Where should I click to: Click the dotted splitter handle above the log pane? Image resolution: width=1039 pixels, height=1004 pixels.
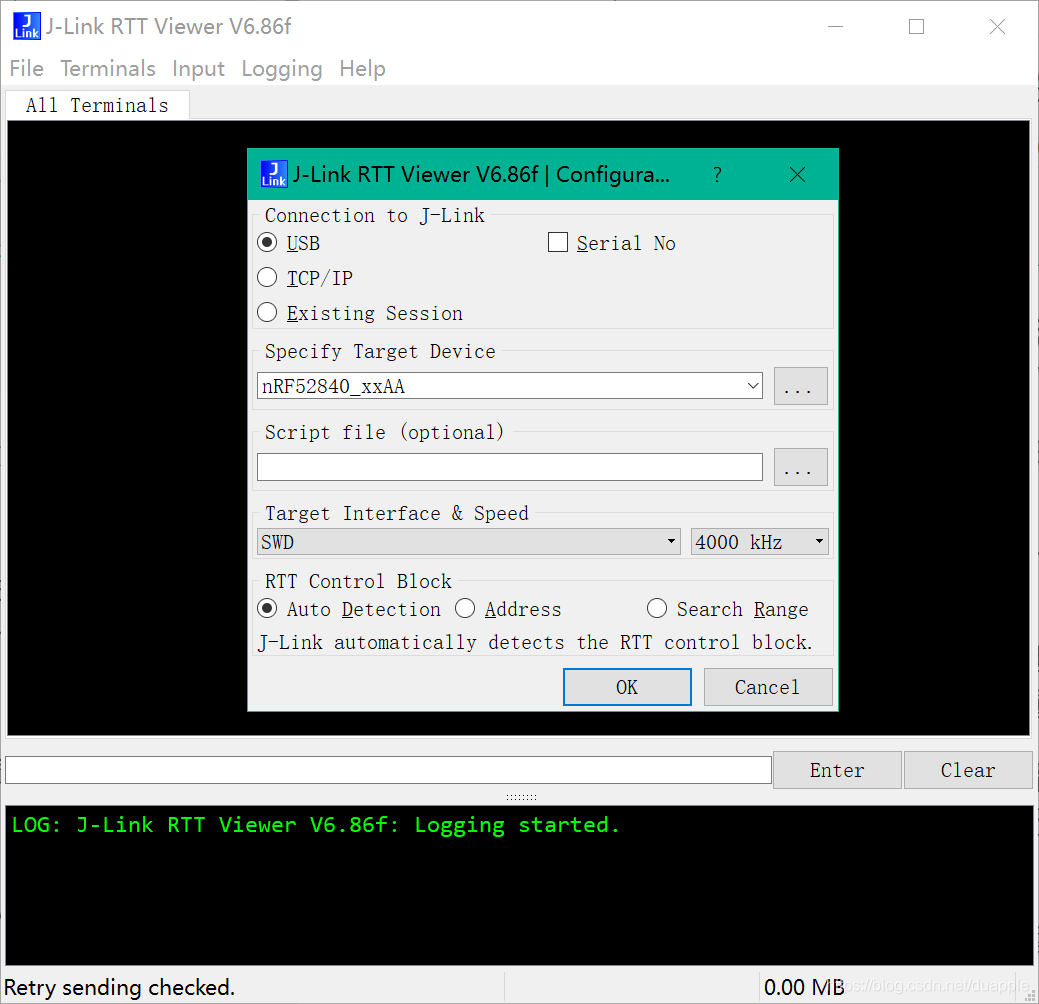(521, 797)
